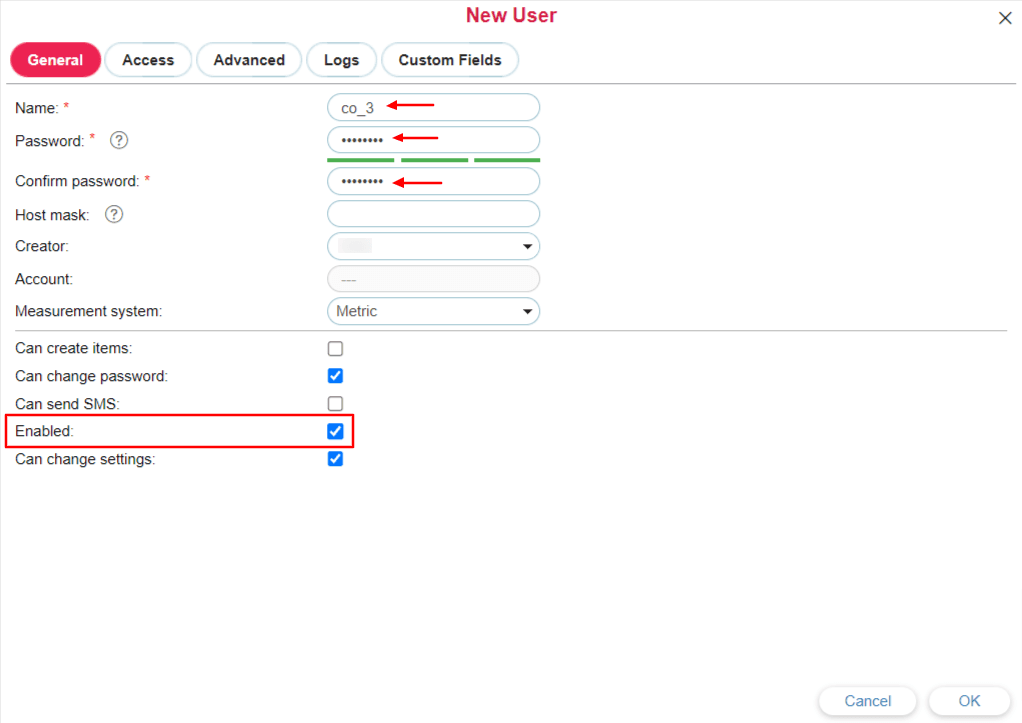Screen dimensions: 1022x723
Task: Uncheck the Can change password checkbox
Action: pos(336,376)
